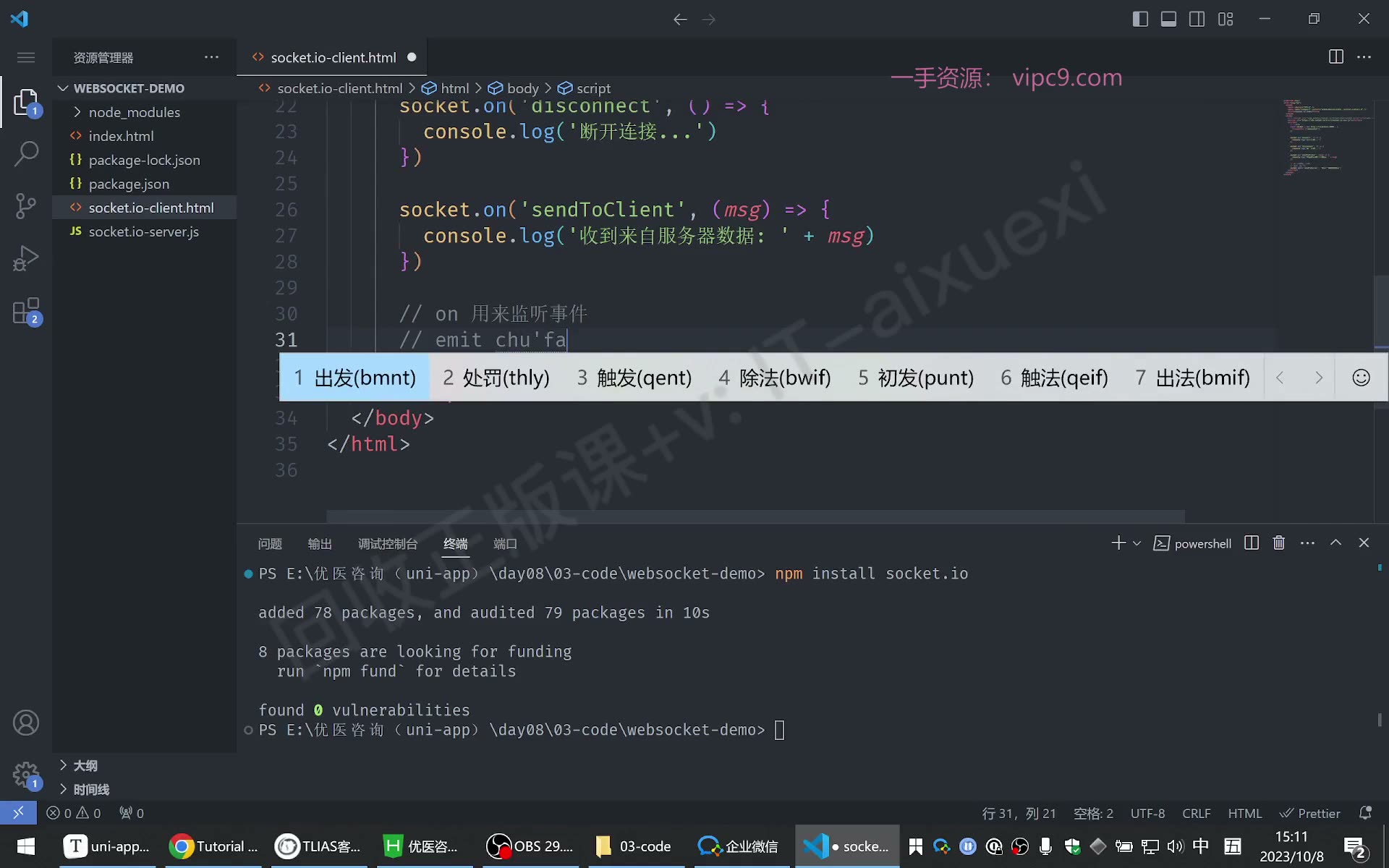Screen dimensions: 1389x868
Task: Open the Accounts icon in activity bar
Action: pyautogui.click(x=26, y=723)
